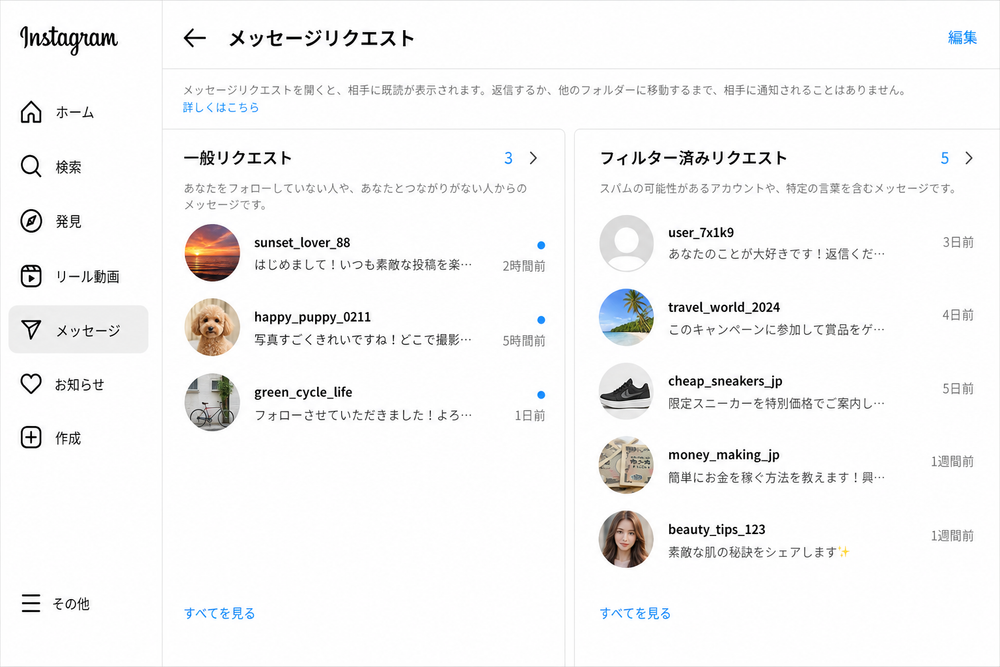The image size is (1000, 667).
Task: Click the reels video icon
Action: [x=31, y=276]
